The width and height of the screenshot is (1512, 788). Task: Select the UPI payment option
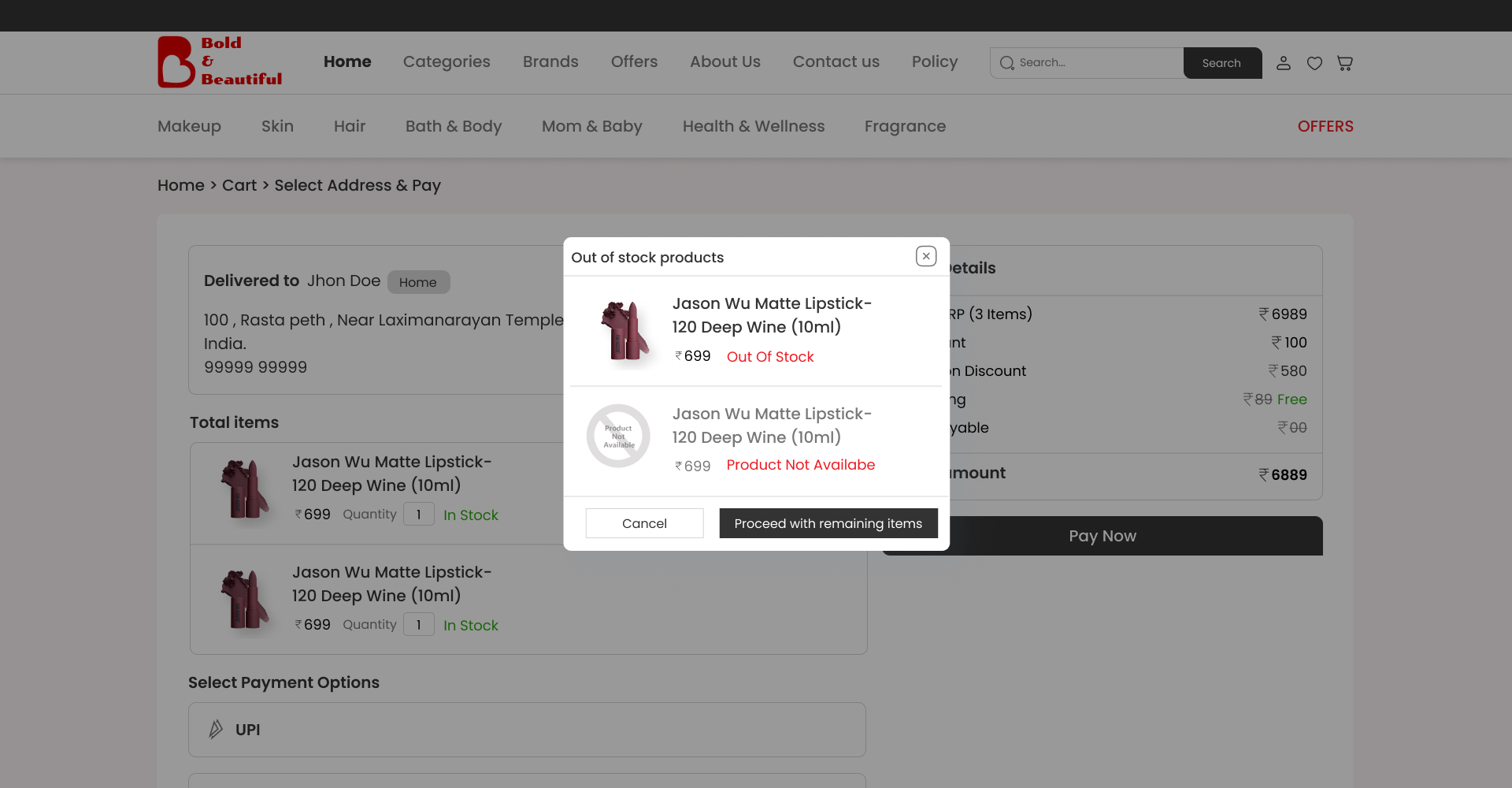(x=527, y=730)
